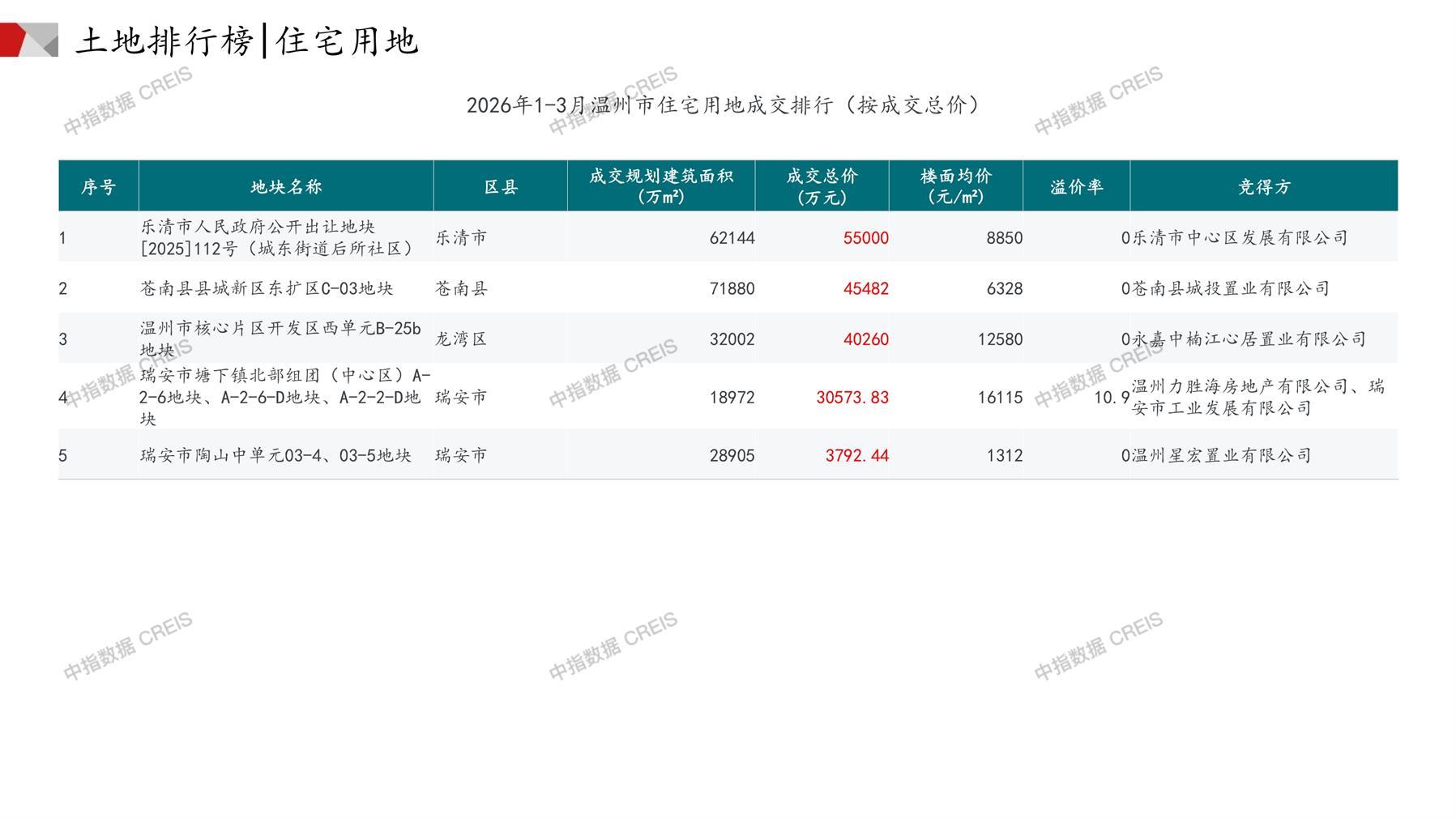Click the 区县 column header
This screenshot has width=1456, height=818.
501,187
